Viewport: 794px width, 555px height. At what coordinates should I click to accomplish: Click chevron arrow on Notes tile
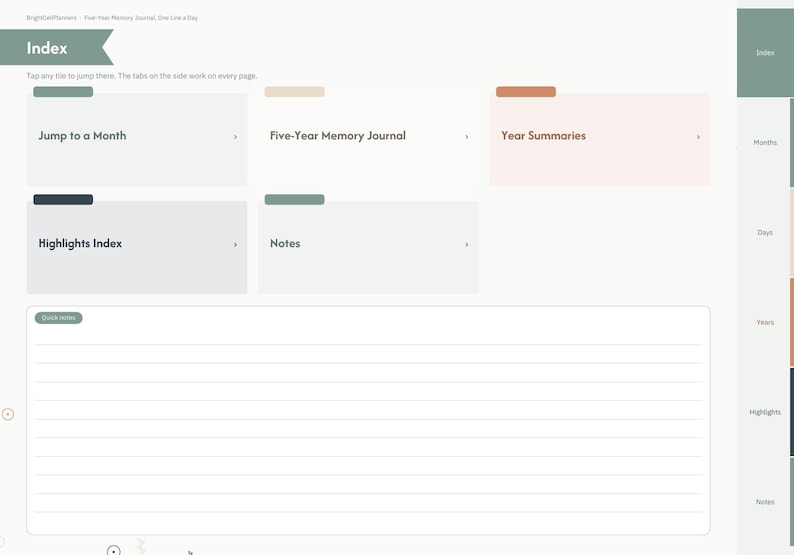tap(467, 245)
